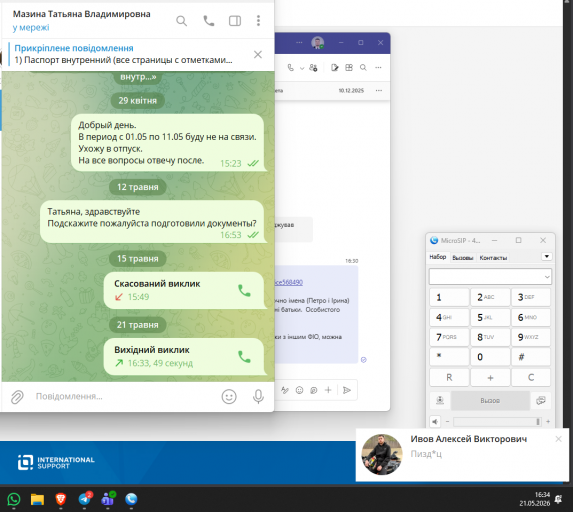The width and height of the screenshot is (573, 512).
Task: Open the Teams profile avatar in title bar
Action: tap(318, 43)
